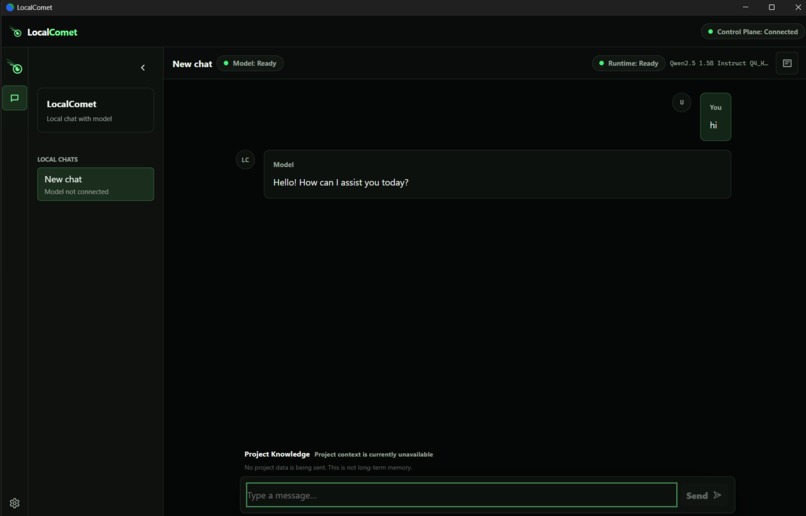
Task: Click the LC model avatar
Action: coord(245,160)
